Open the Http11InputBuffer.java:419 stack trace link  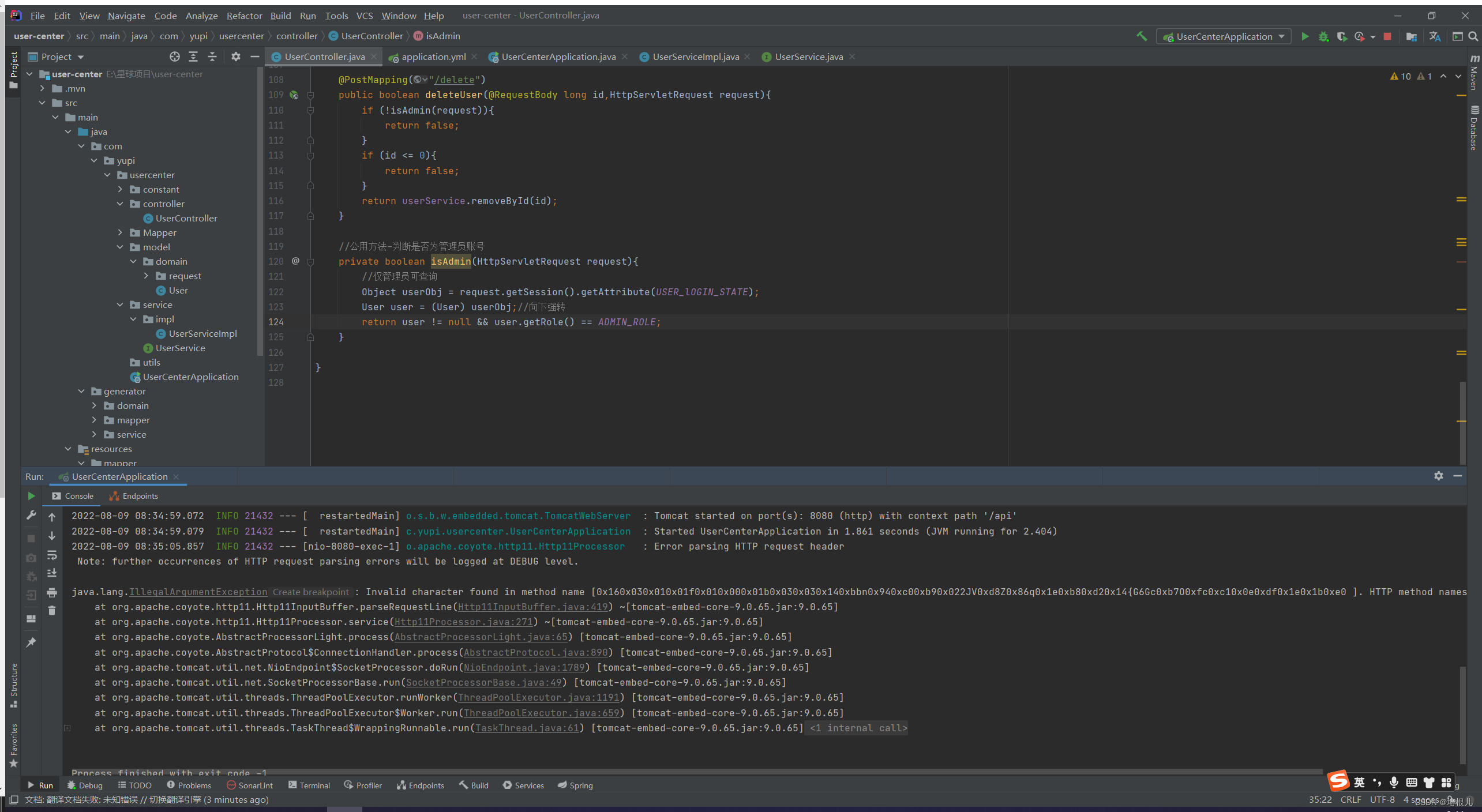[x=532, y=607]
